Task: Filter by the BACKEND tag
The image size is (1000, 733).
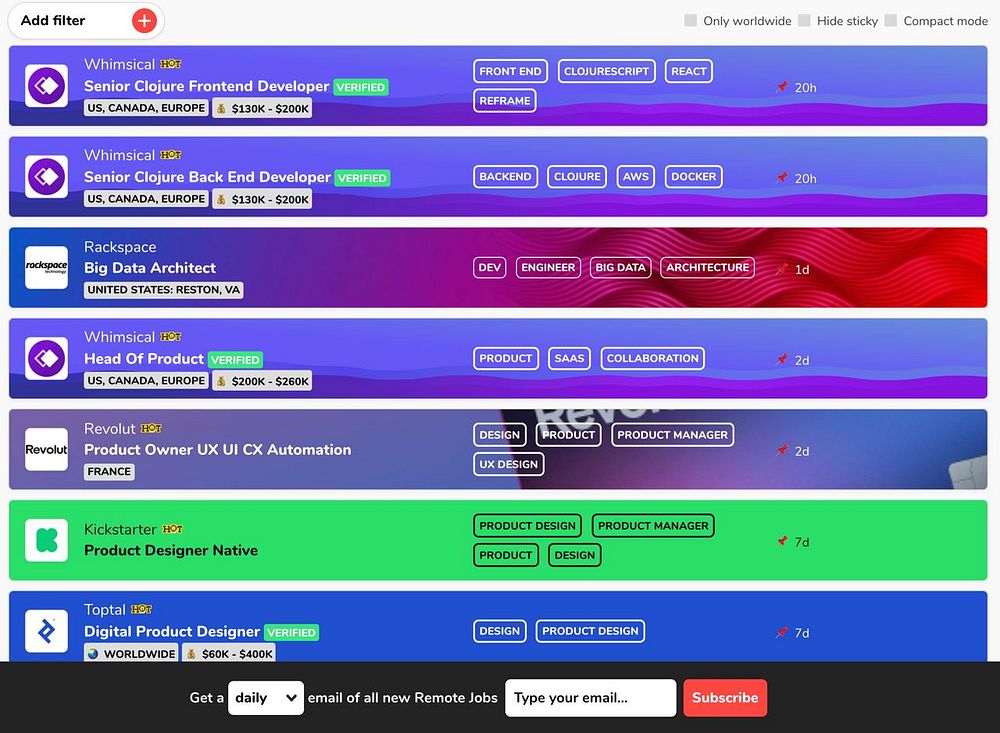Action: click(505, 177)
